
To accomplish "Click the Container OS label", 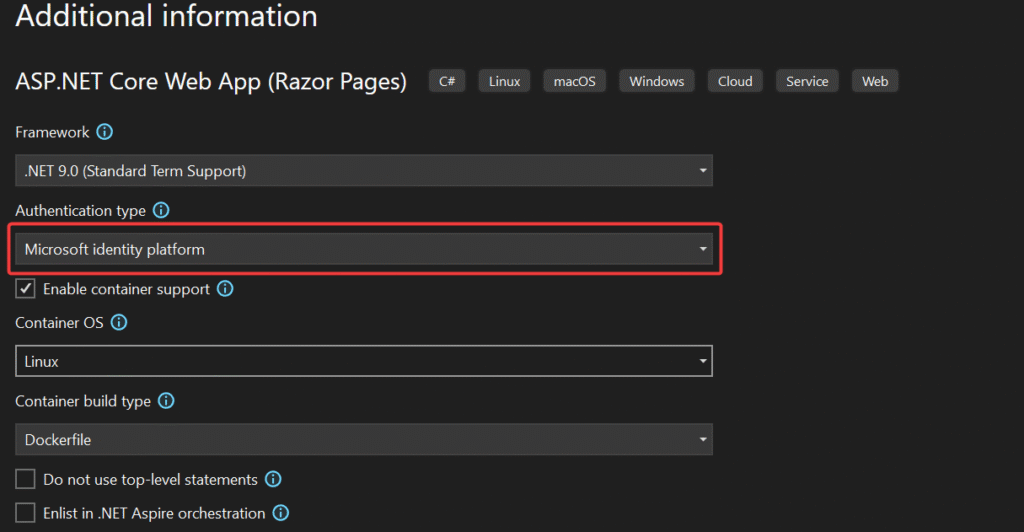I will [59, 322].
